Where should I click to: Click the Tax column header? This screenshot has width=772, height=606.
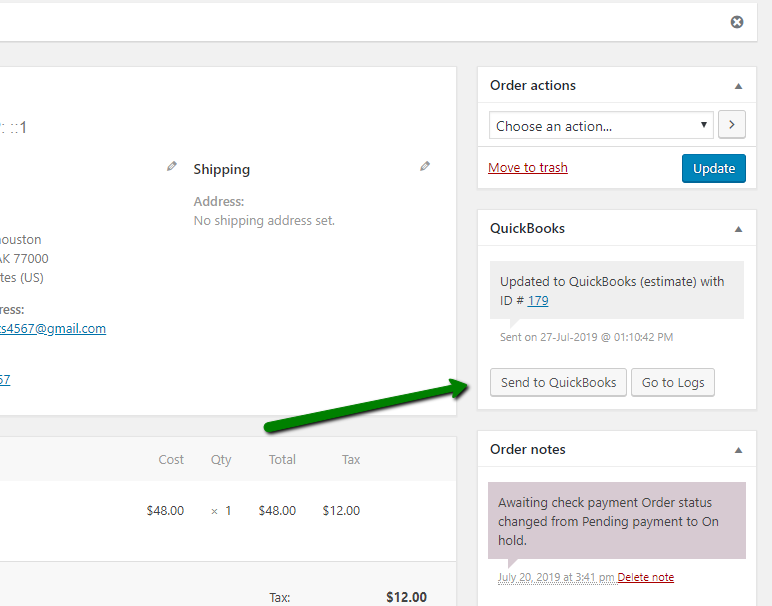(351, 459)
